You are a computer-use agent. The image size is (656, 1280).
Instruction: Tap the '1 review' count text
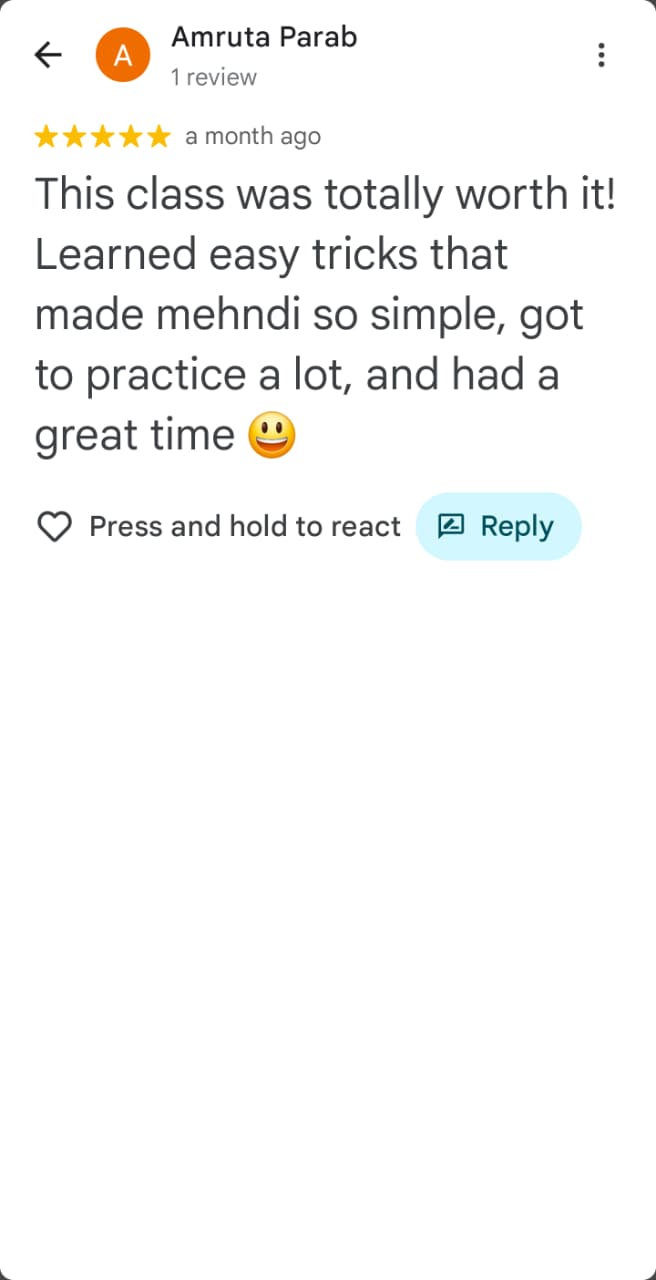213,77
